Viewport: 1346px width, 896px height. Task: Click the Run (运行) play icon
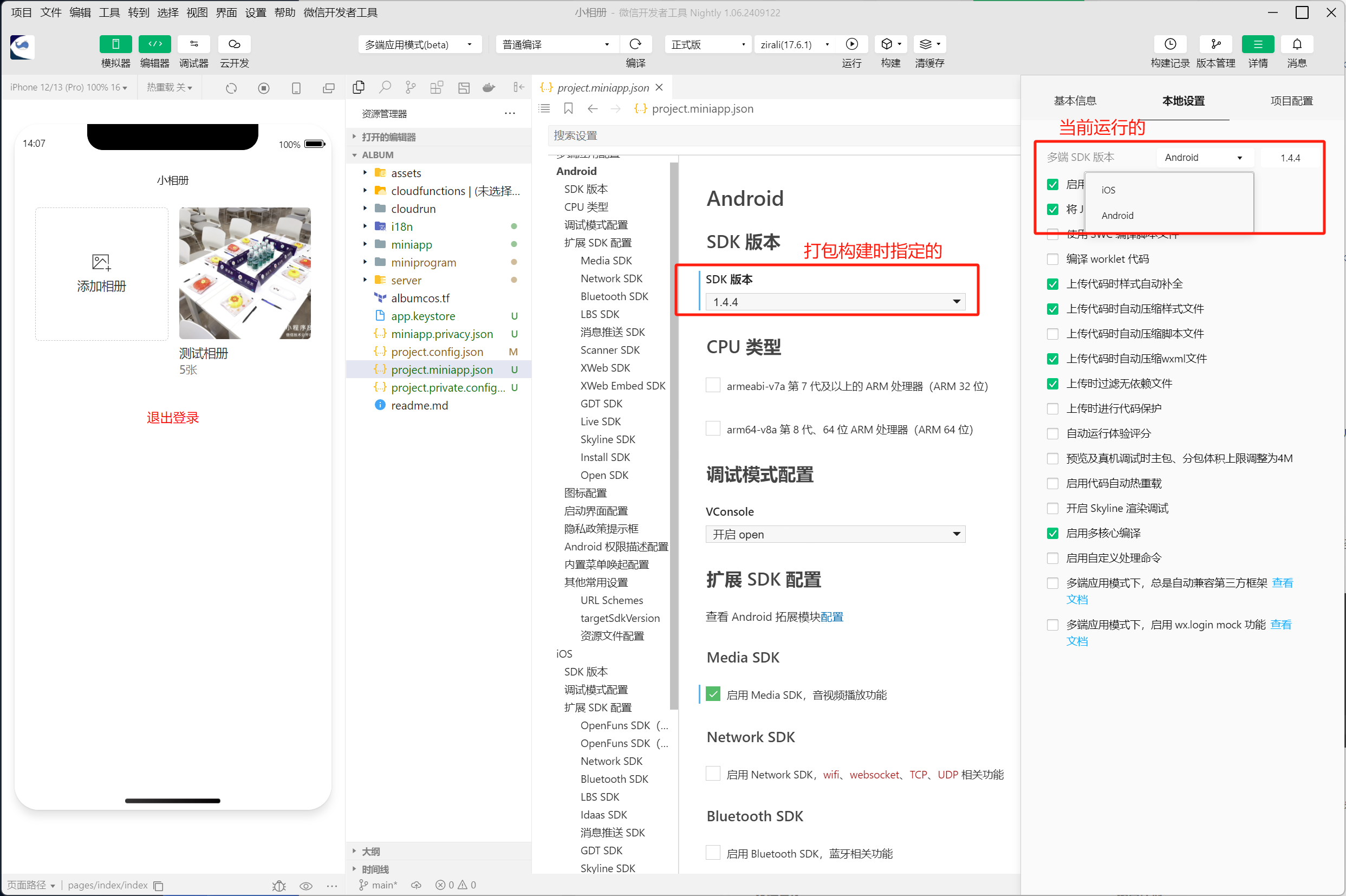pos(851,44)
